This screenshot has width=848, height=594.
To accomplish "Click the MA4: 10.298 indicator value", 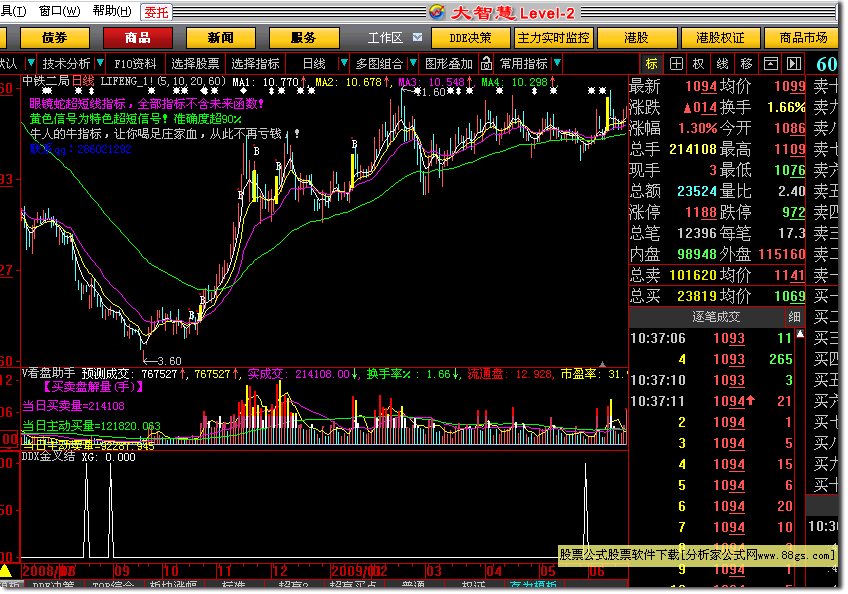I will tap(515, 82).
